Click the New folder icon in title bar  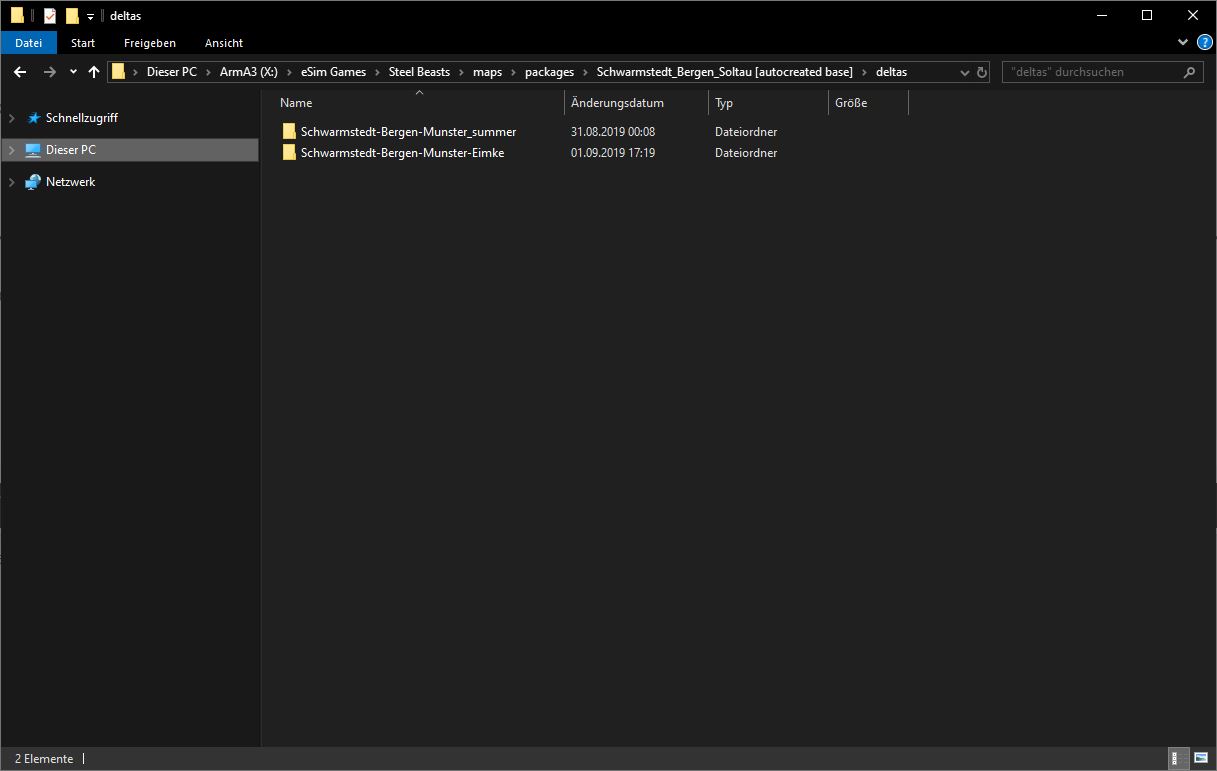(x=72, y=16)
